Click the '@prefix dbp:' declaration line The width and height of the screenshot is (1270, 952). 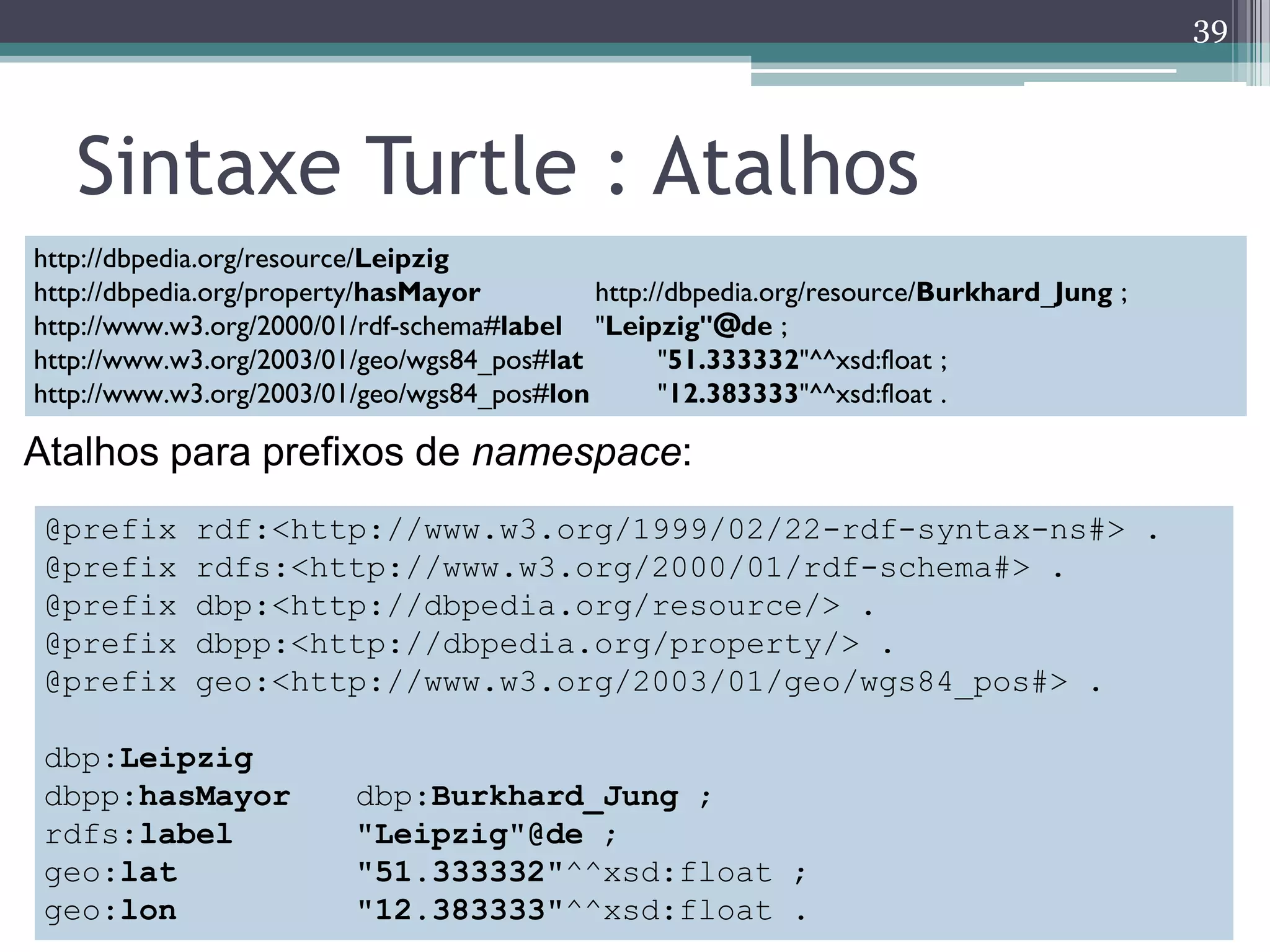pos(460,606)
